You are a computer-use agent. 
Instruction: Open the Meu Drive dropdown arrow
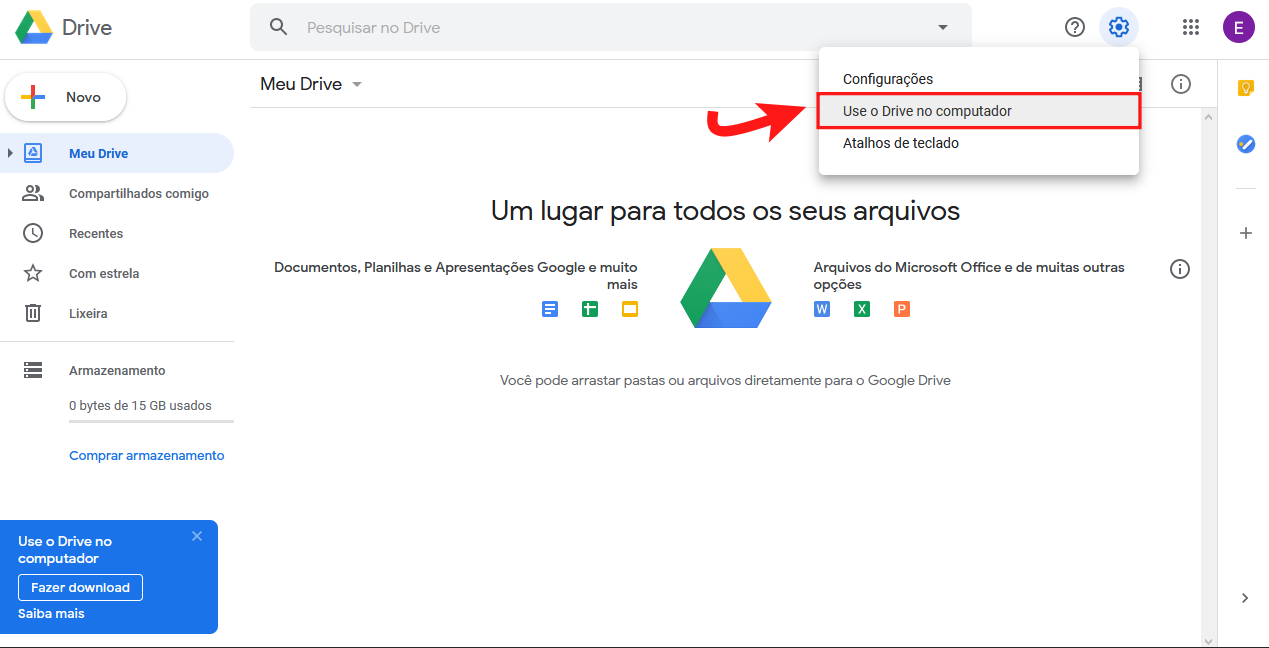point(357,84)
